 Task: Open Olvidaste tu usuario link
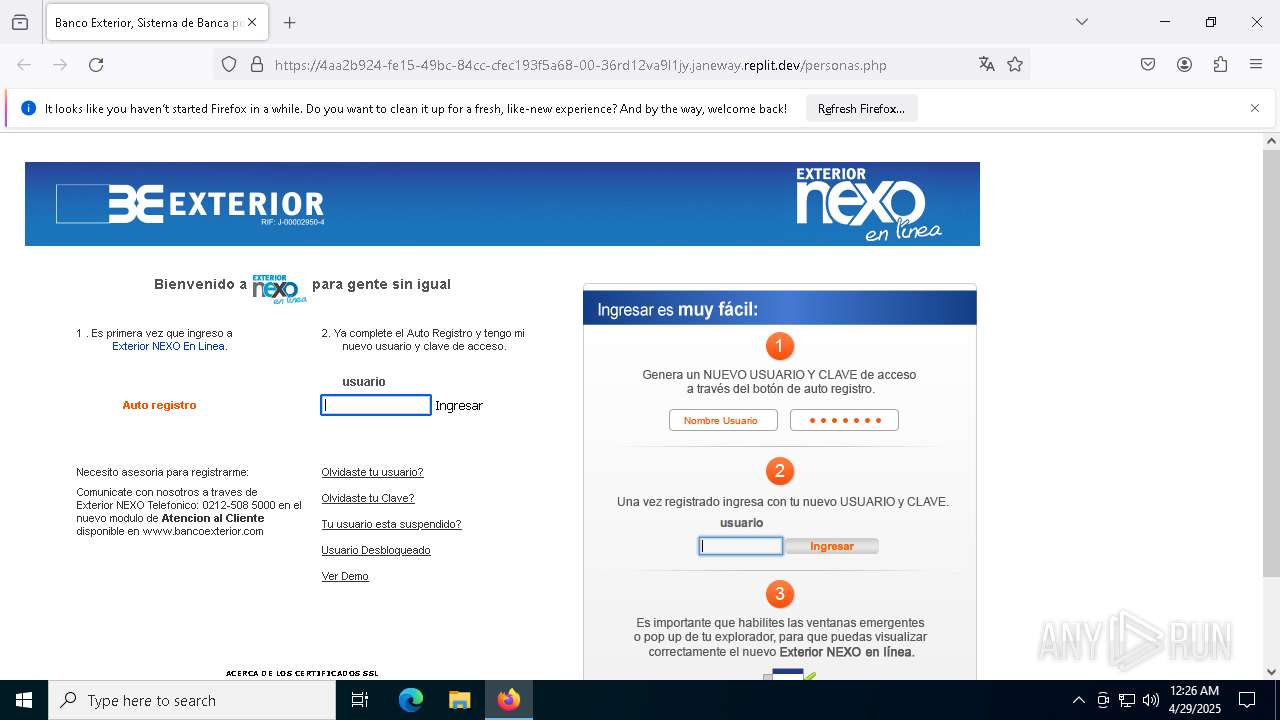coord(372,472)
